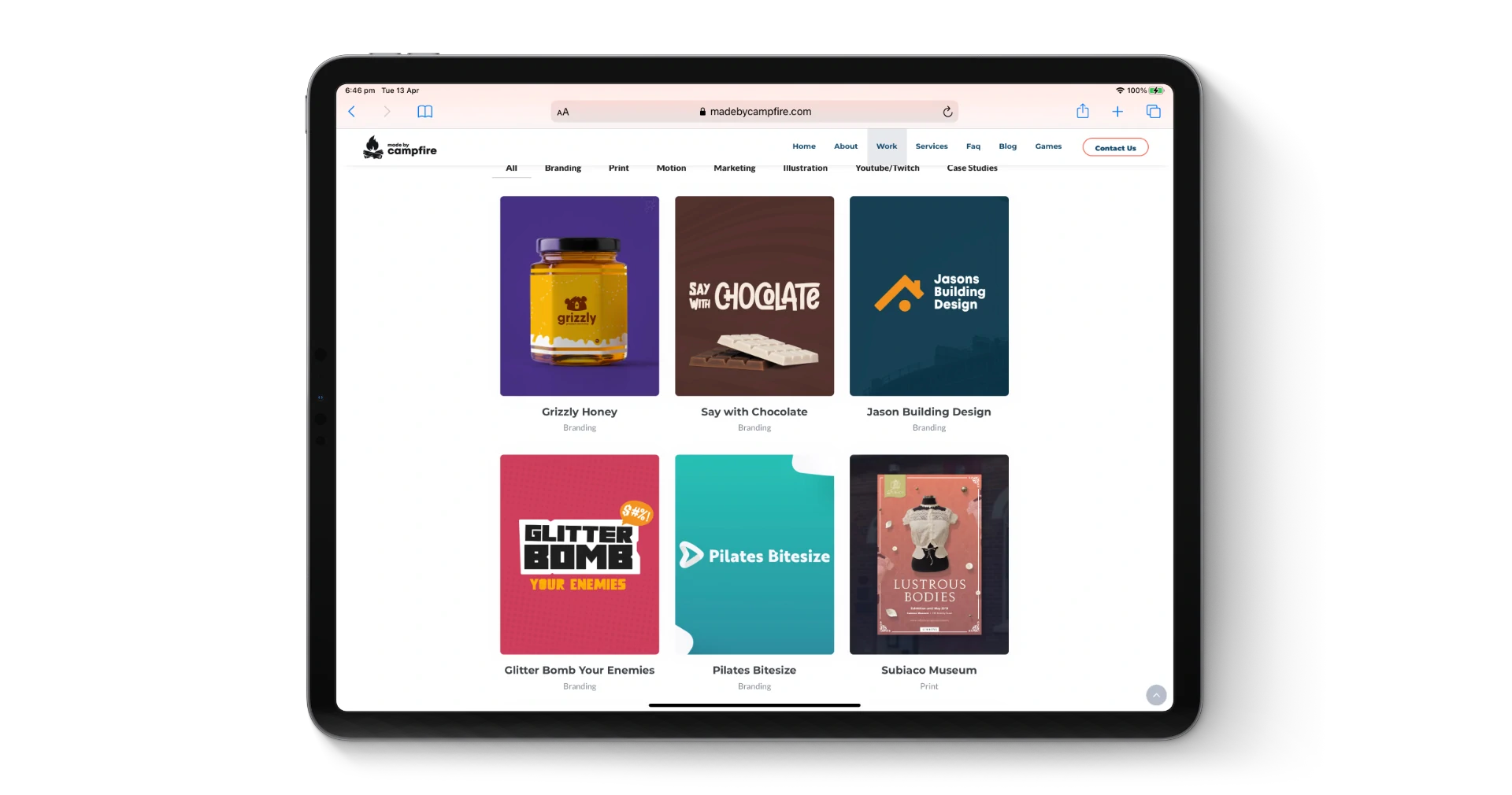This screenshot has width=1512, height=795.
Task: Open the Lustrous Bodies poster thumbnail
Action: (x=929, y=554)
